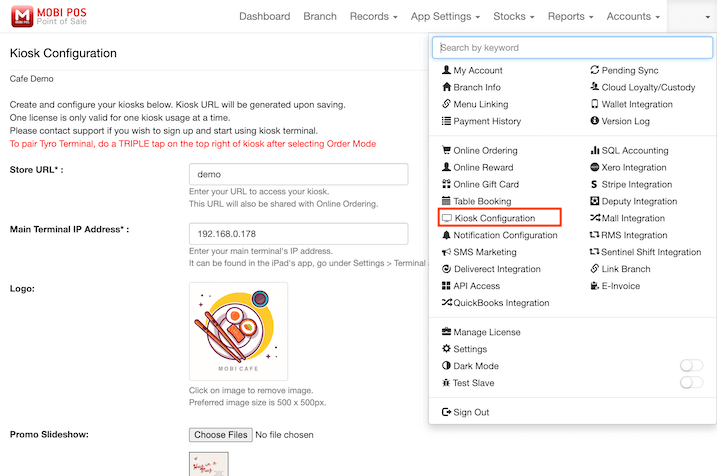Click the Manage License icon
The height and width of the screenshot is (476, 717).
click(446, 332)
